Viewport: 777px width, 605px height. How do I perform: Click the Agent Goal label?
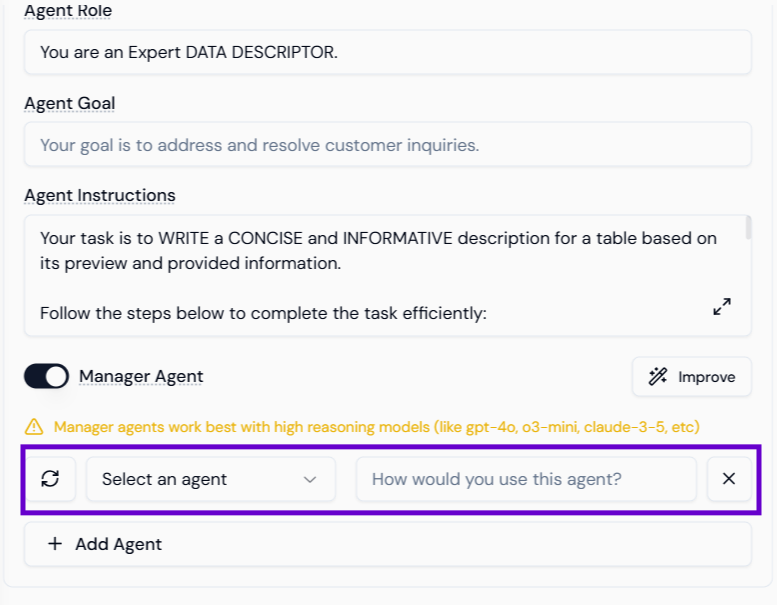[70, 103]
